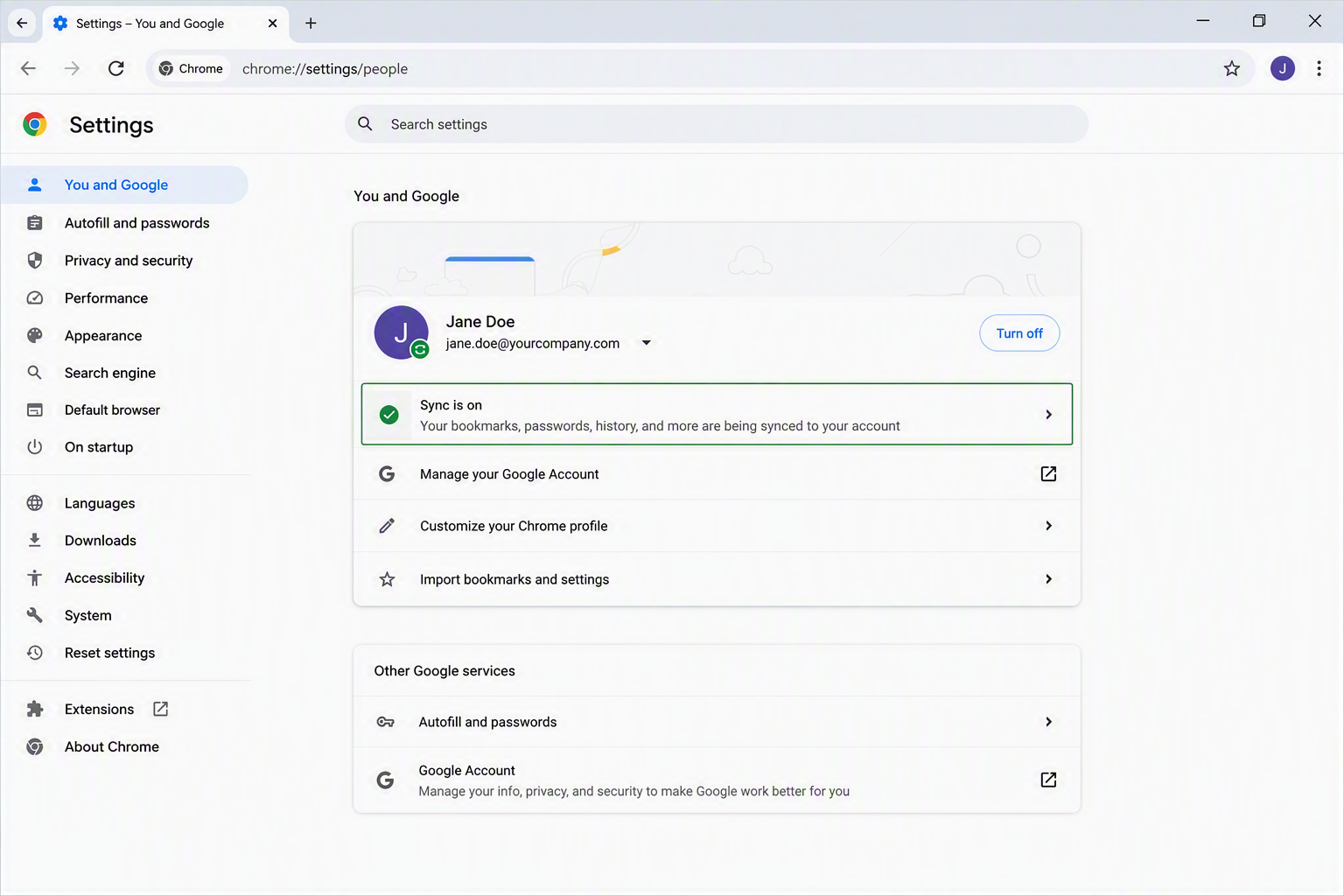Image resolution: width=1344 pixels, height=896 pixels.
Task: Click the Extensions external link icon
Action: pos(160,709)
